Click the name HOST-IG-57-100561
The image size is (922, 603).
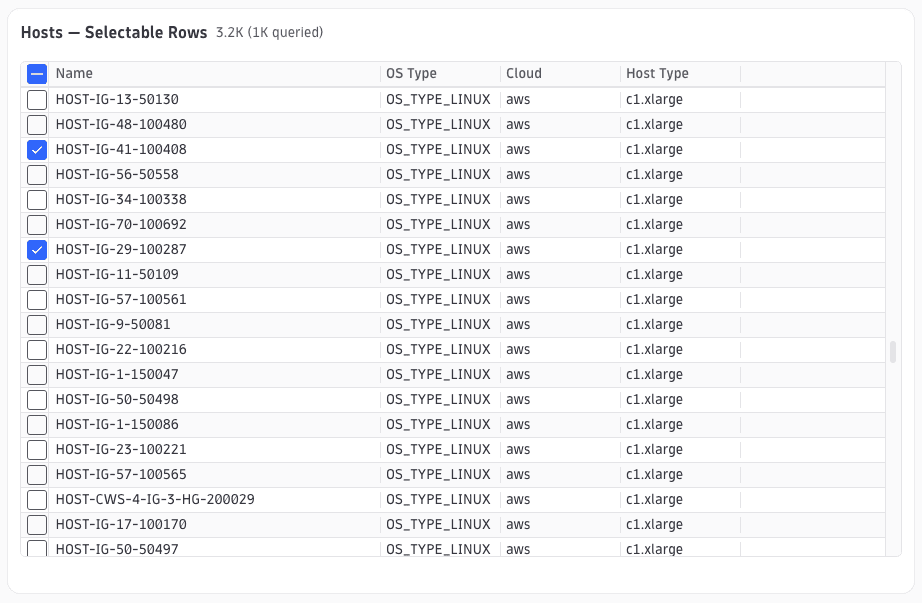click(121, 299)
